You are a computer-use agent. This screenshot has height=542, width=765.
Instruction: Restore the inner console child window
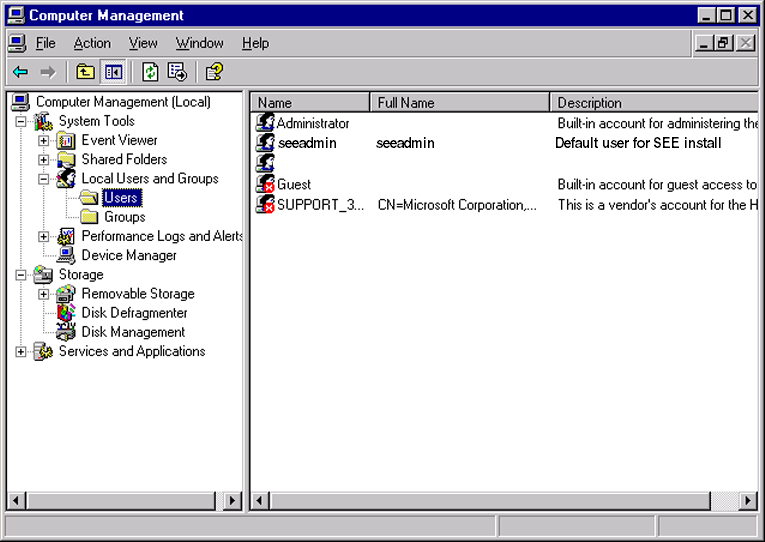coord(723,43)
